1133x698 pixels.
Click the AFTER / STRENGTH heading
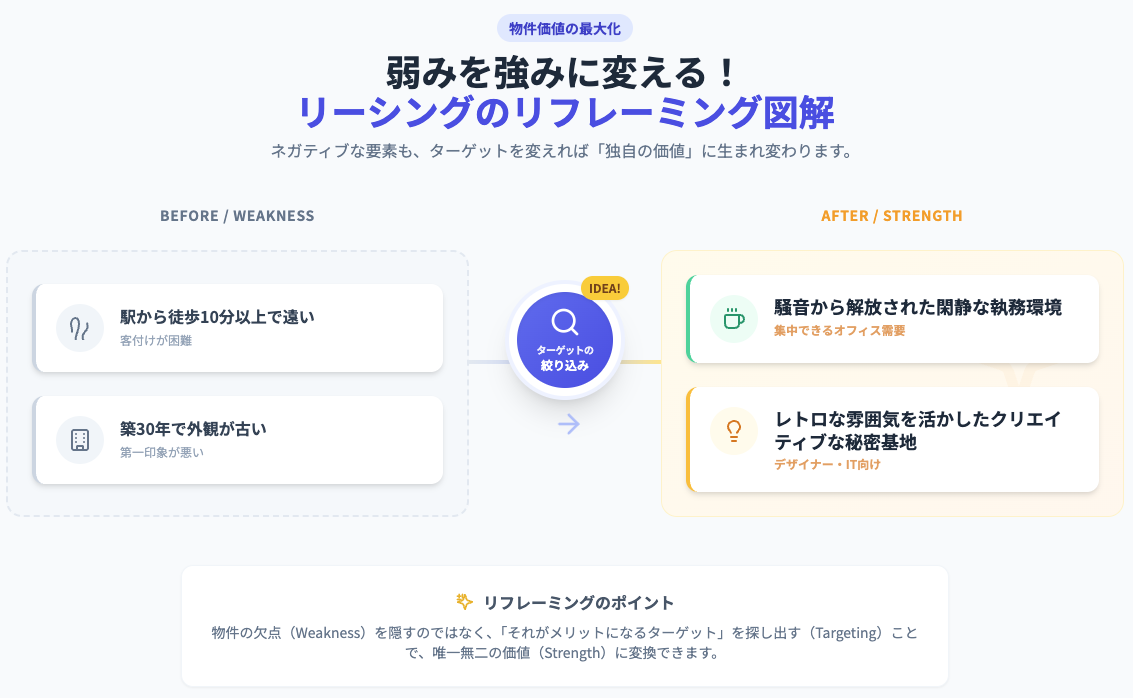[x=892, y=216]
